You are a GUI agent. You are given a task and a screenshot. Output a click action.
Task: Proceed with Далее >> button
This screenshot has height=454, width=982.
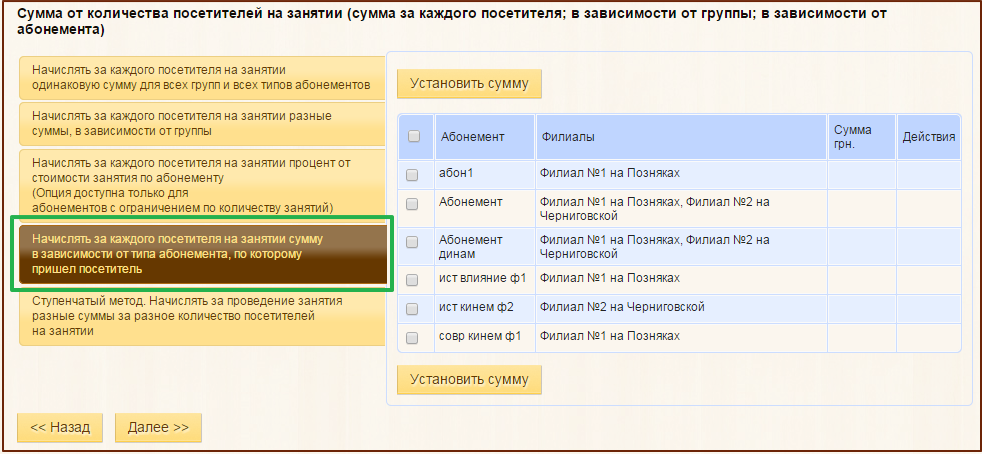click(x=158, y=428)
